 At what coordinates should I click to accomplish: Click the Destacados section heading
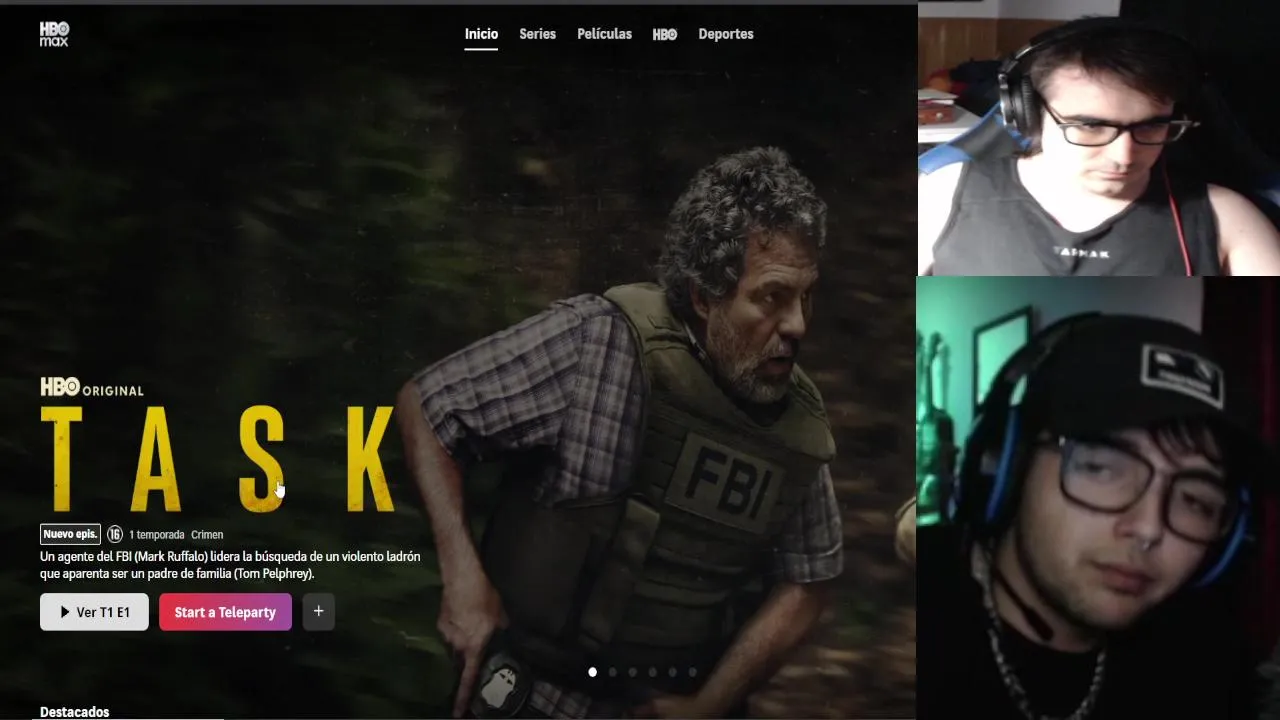tap(75, 712)
